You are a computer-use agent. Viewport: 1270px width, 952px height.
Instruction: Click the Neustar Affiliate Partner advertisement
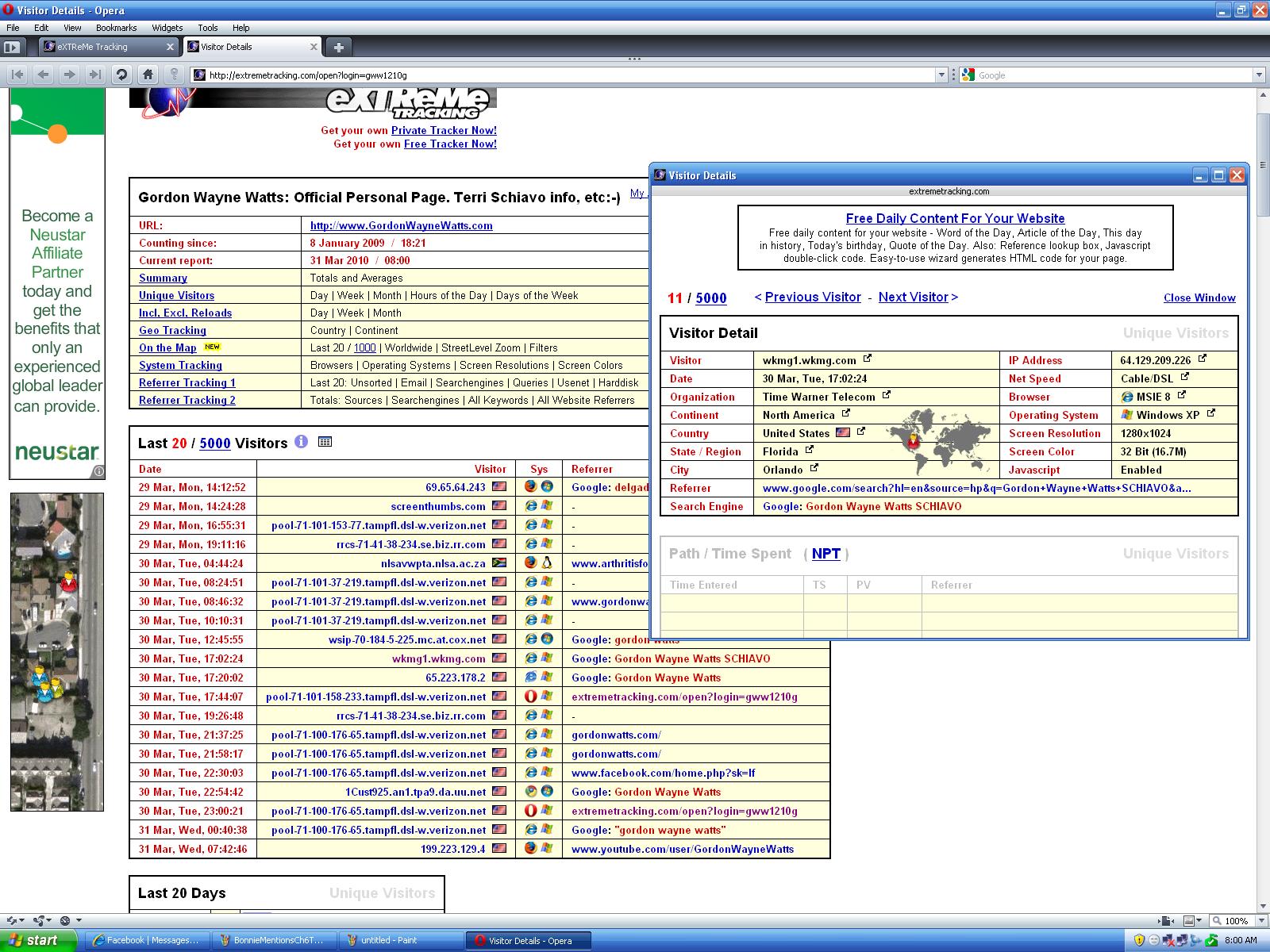tap(57, 283)
